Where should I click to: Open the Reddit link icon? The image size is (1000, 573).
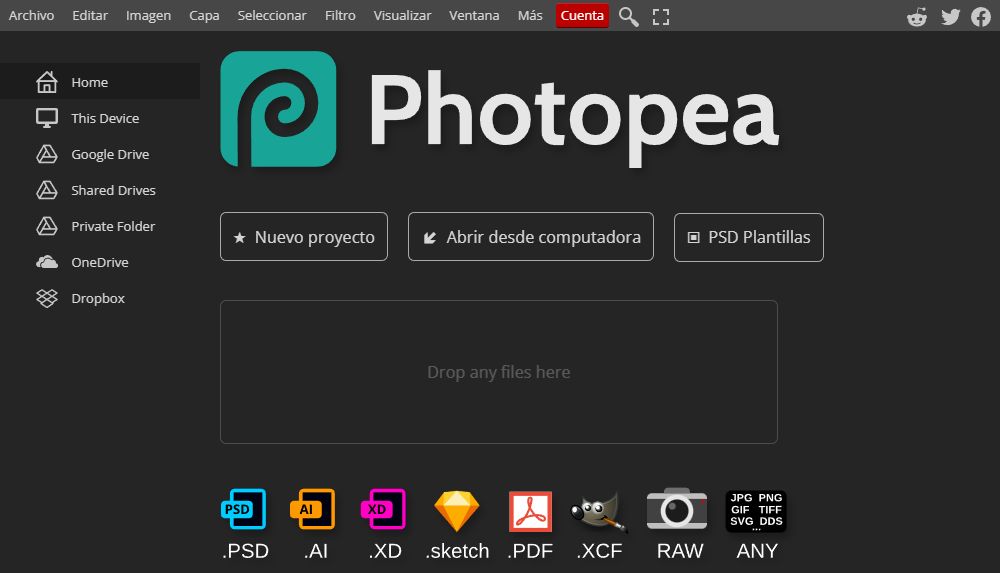click(917, 17)
